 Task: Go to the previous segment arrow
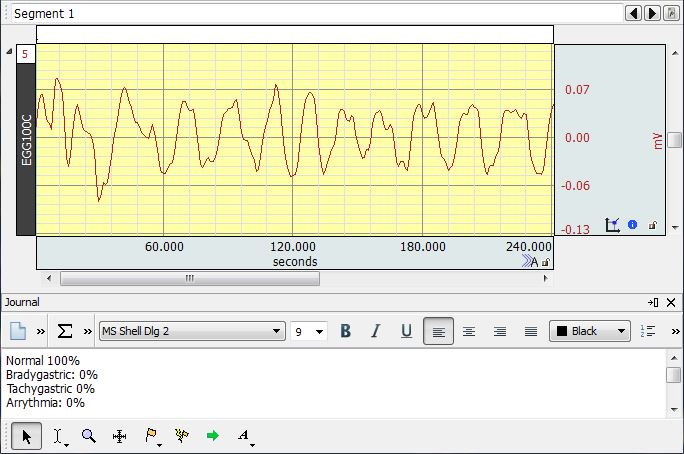[633, 14]
